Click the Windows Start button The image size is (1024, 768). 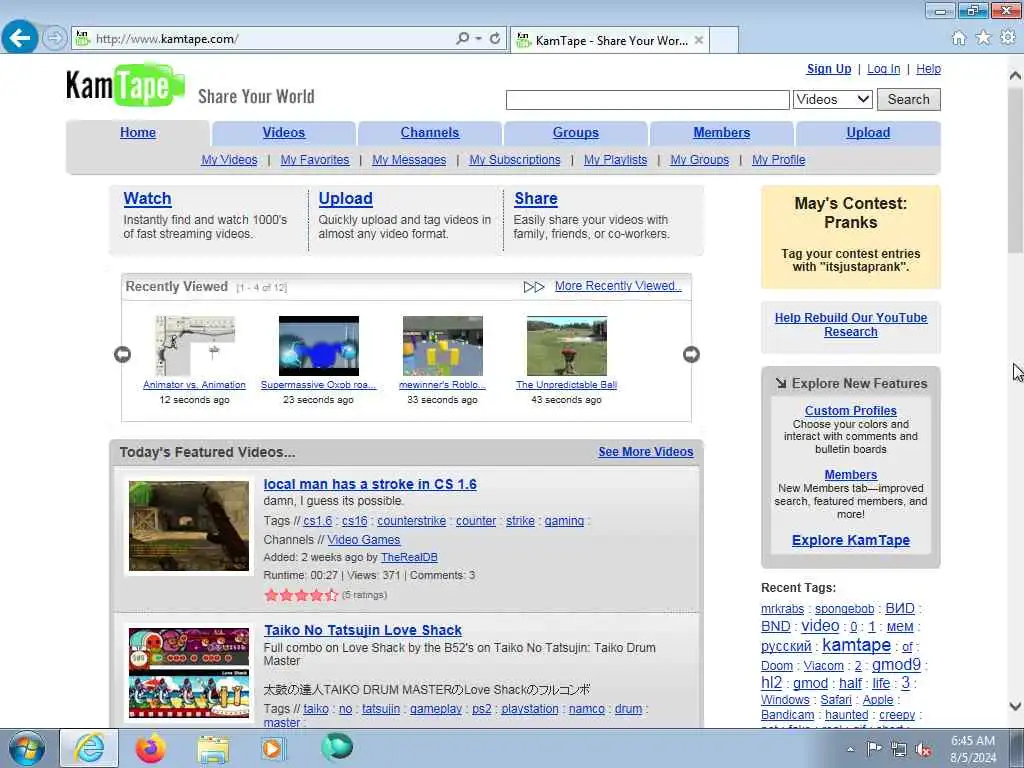(x=26, y=748)
